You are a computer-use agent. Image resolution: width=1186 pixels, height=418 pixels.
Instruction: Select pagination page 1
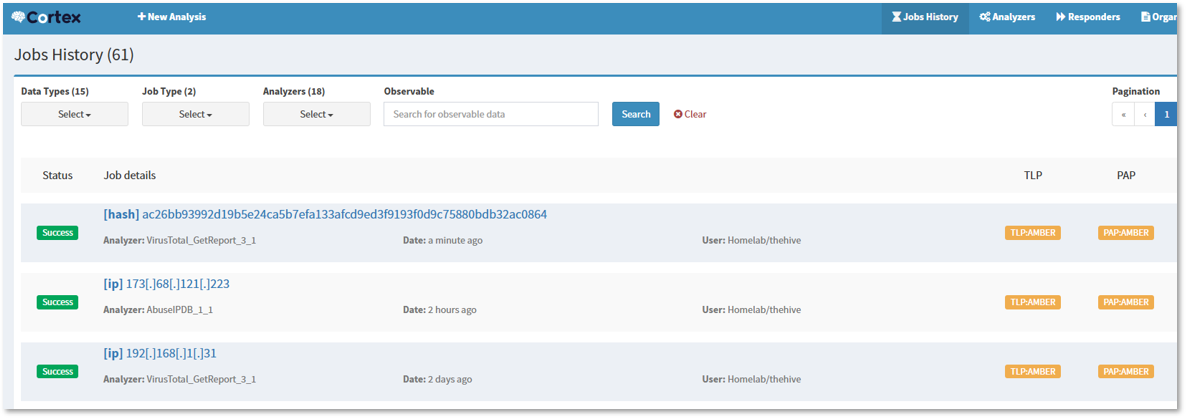pyautogui.click(x=1165, y=114)
